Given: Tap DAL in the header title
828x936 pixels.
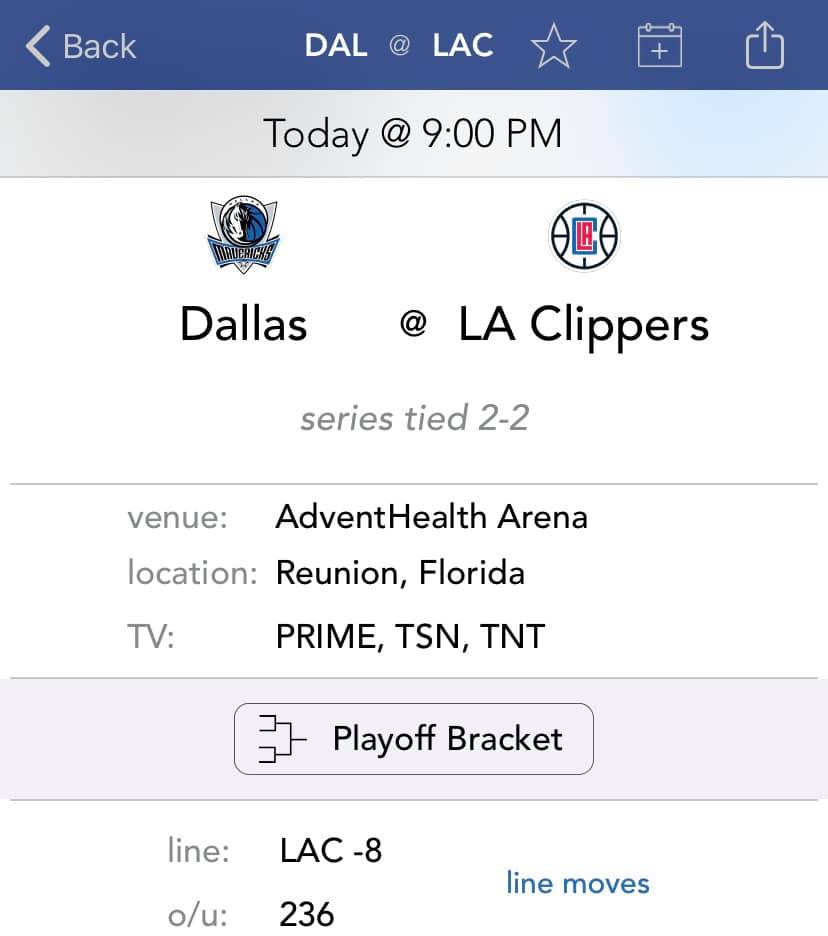Looking at the screenshot, I should [336, 45].
